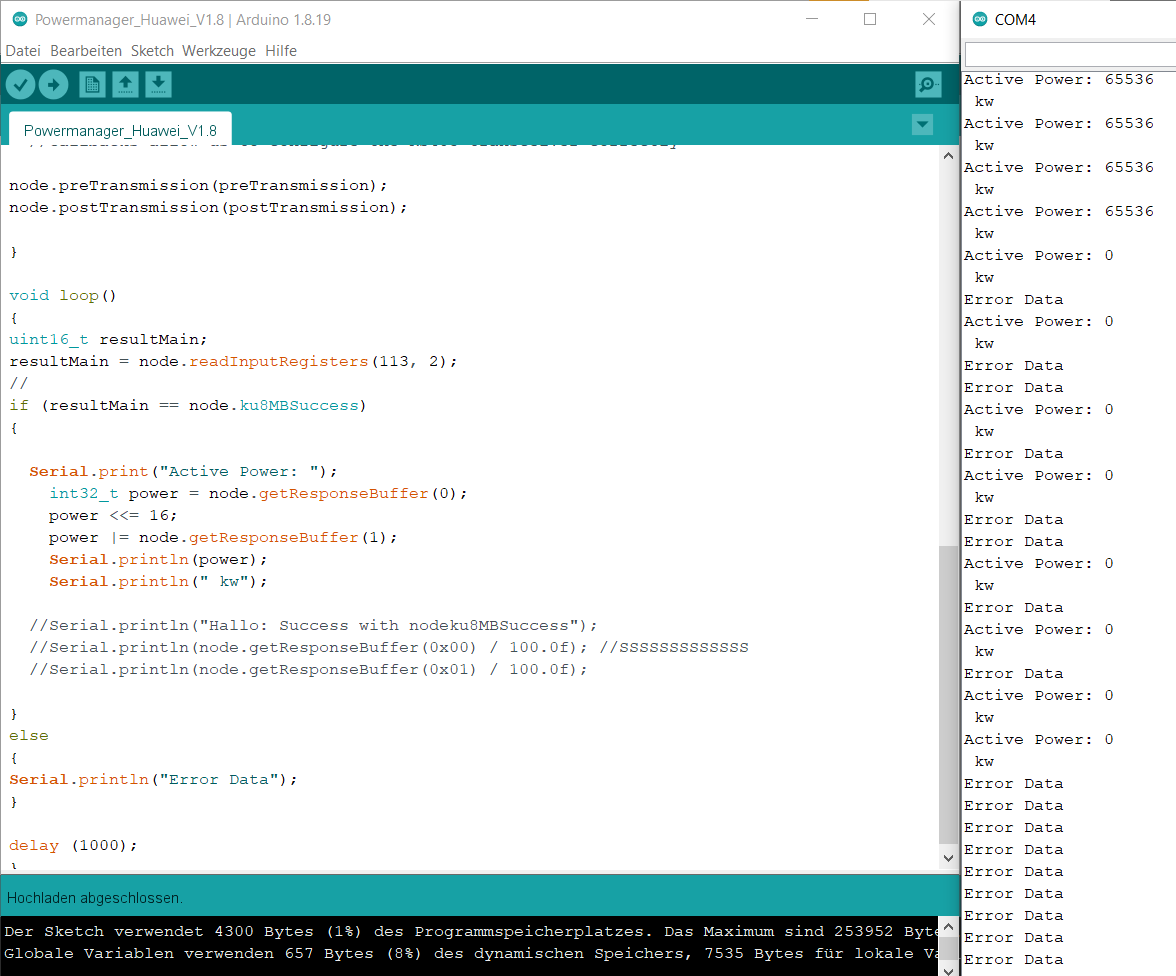
Task: Click the 'power <<= 16;' line
Action: pos(113,515)
